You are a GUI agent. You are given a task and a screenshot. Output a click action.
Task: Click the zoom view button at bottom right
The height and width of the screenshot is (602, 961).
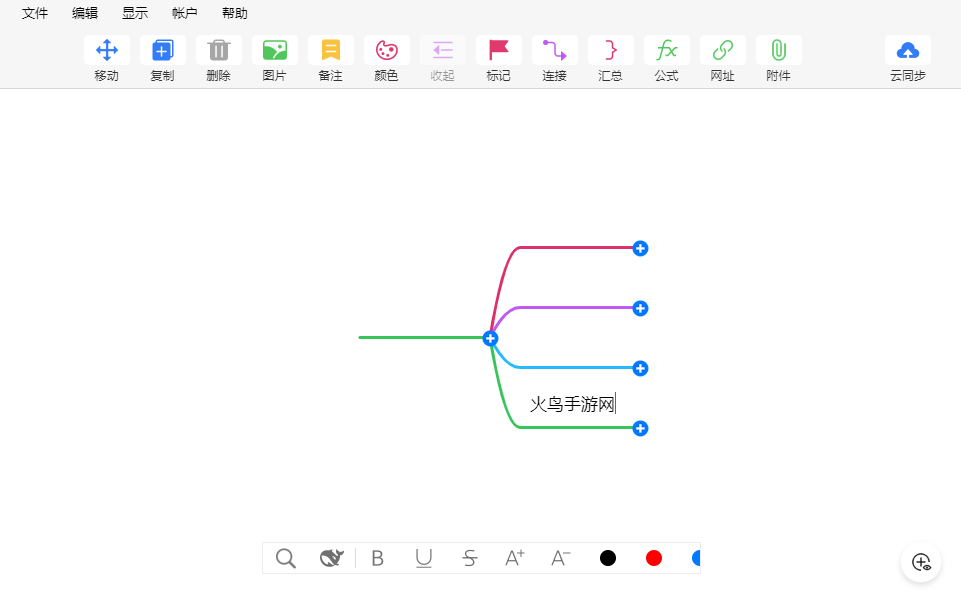pyautogui.click(x=921, y=562)
